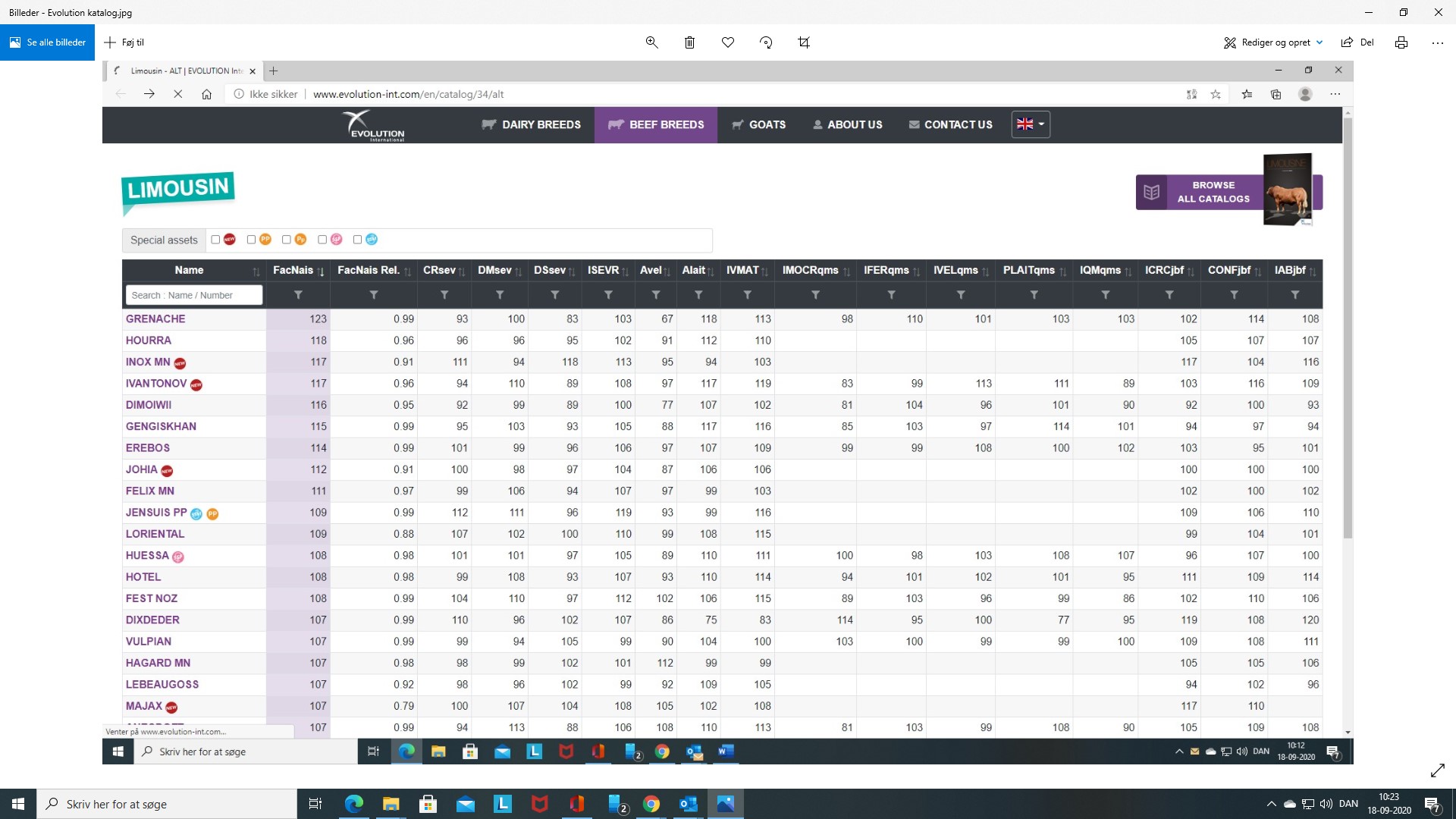Click the Task View taskbar icon

coord(315,804)
